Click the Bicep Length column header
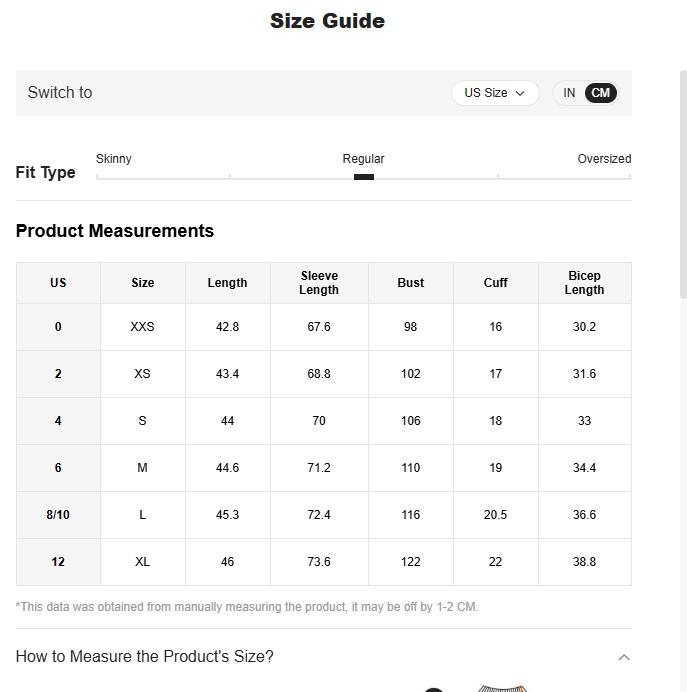 (x=584, y=283)
